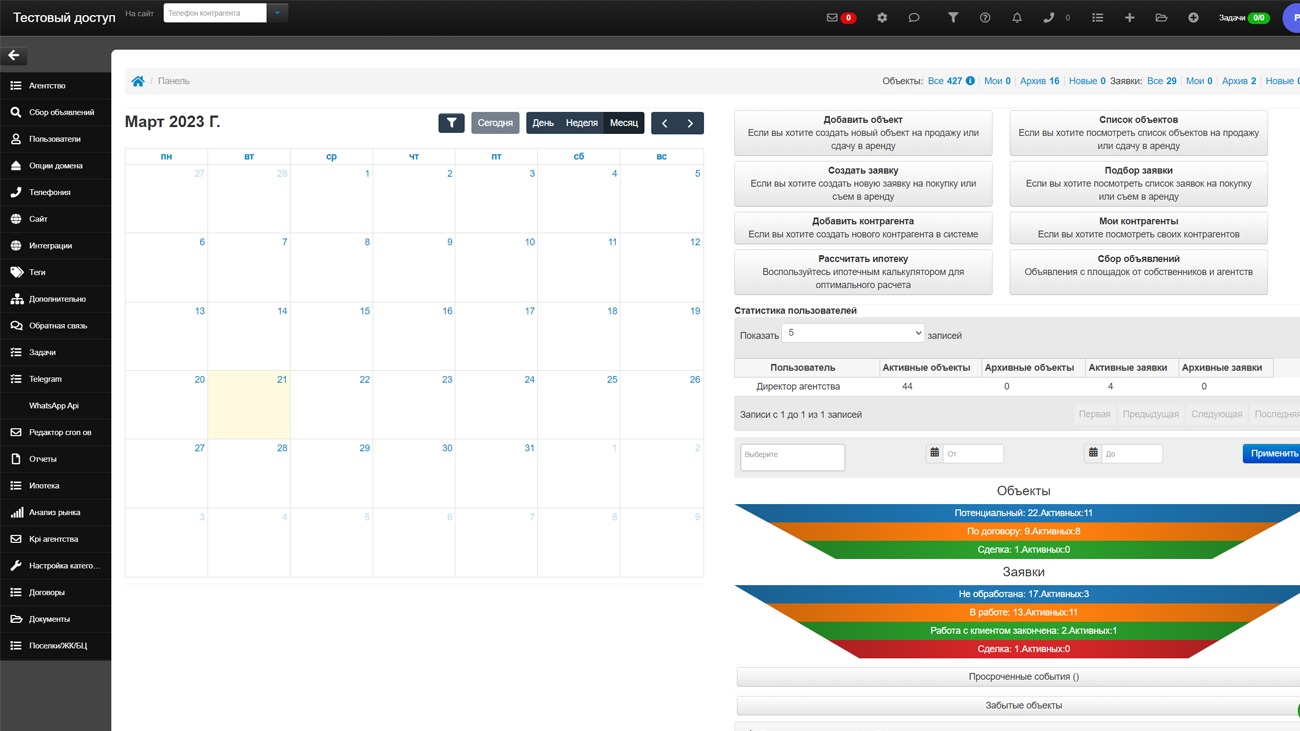Open the phone calls icon in header
1300x731 pixels.
pyautogui.click(x=1049, y=18)
